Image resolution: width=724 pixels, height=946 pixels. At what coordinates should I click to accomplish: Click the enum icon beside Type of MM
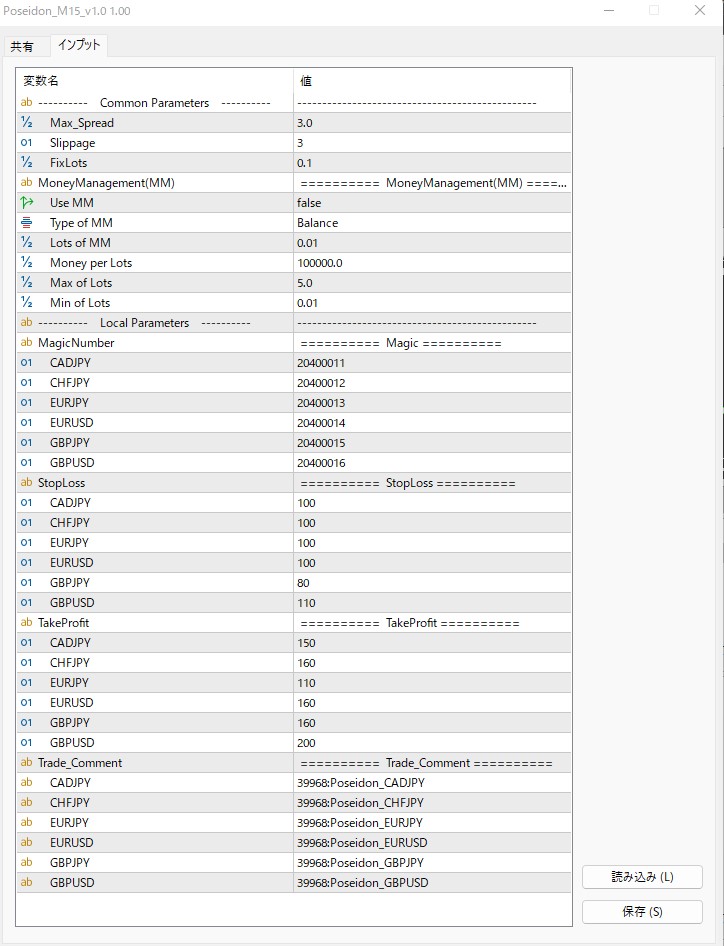(27, 222)
